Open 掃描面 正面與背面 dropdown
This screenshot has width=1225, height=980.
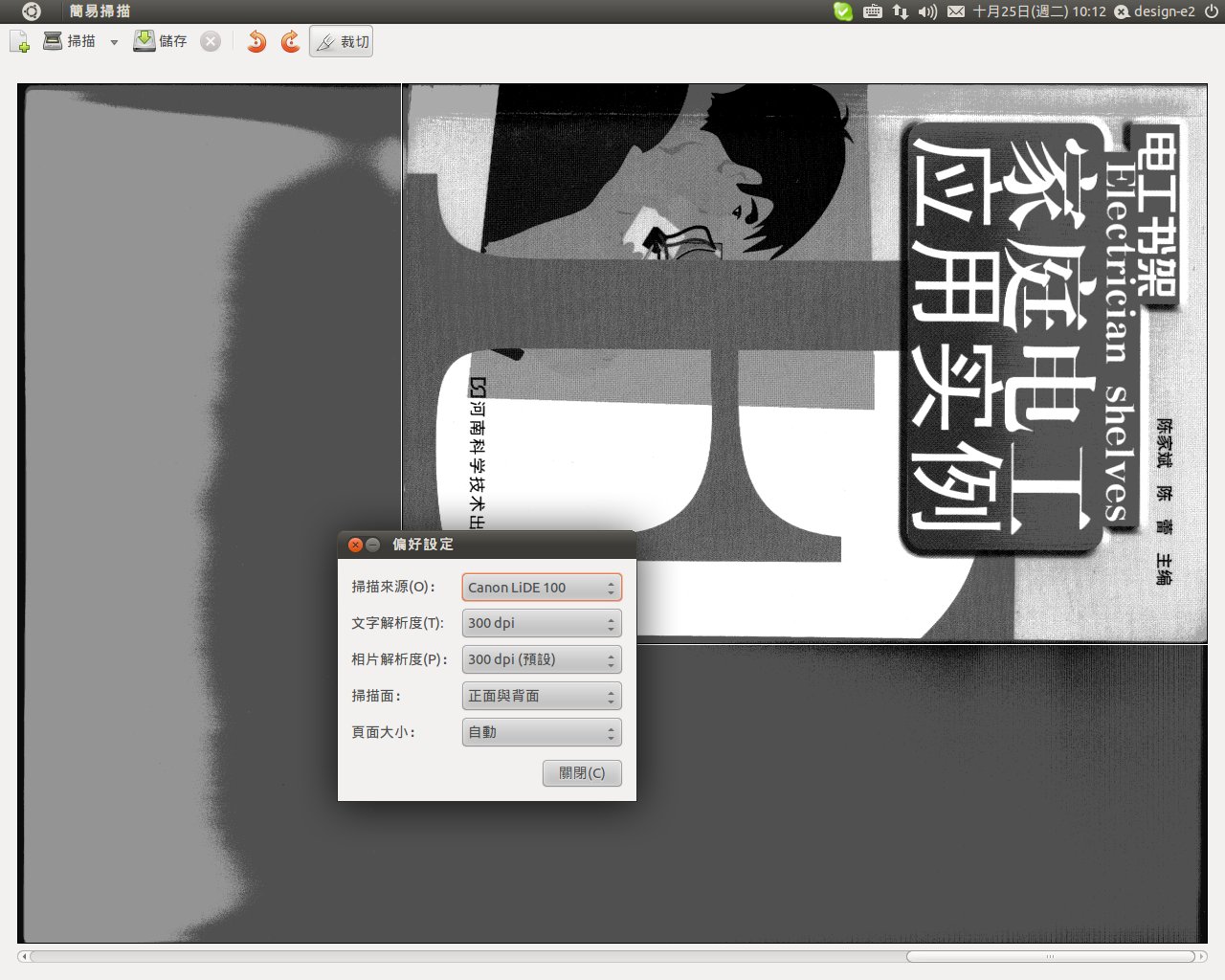542,696
